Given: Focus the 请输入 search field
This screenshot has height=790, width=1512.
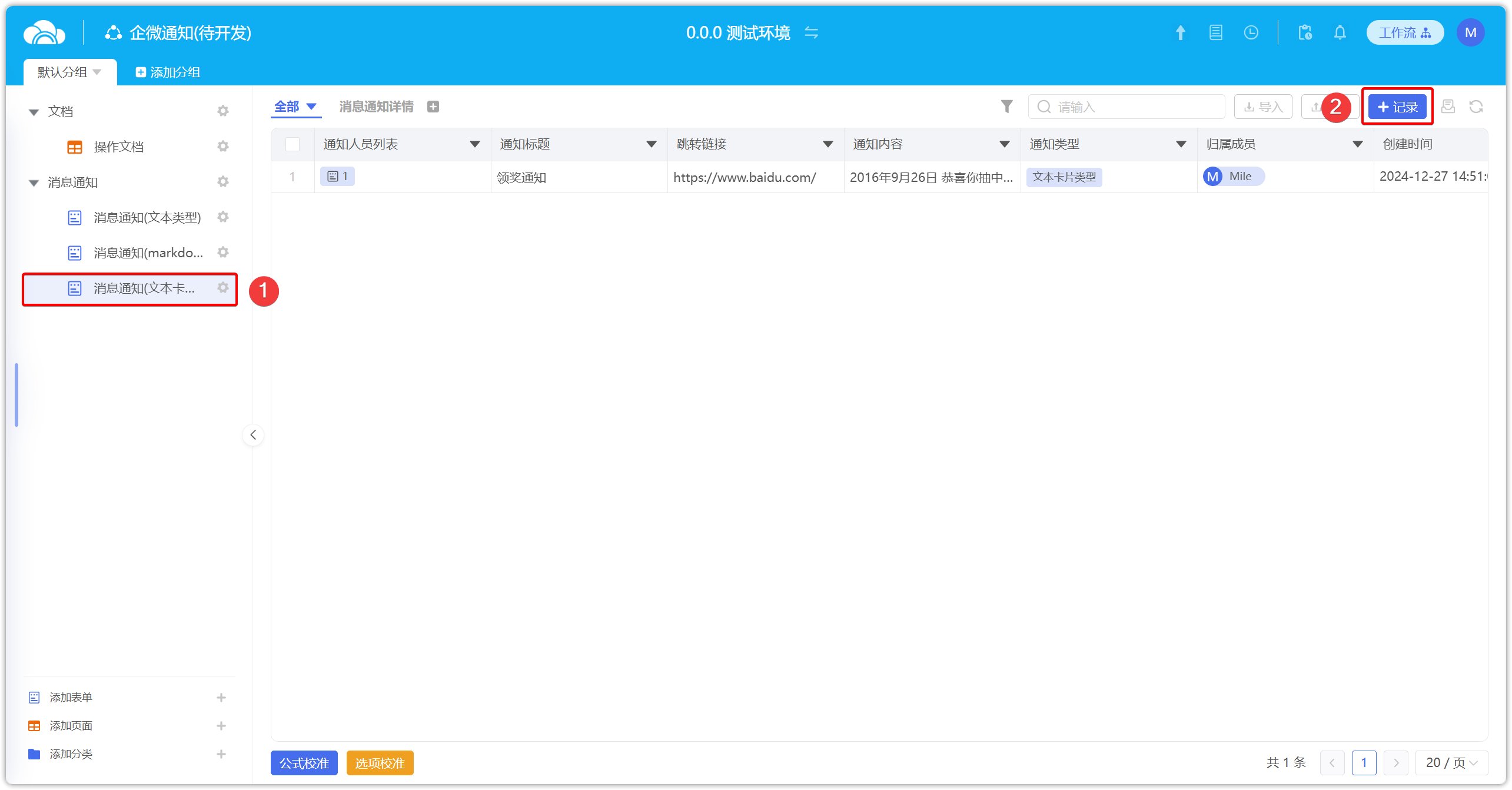Looking at the screenshot, I should coord(1126,107).
